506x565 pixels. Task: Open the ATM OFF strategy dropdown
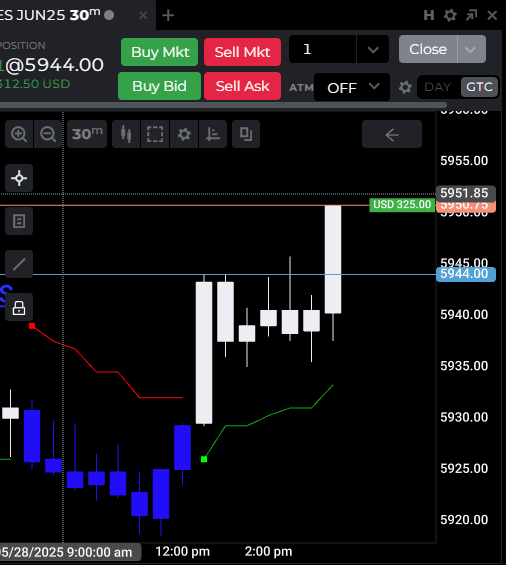(x=352, y=87)
